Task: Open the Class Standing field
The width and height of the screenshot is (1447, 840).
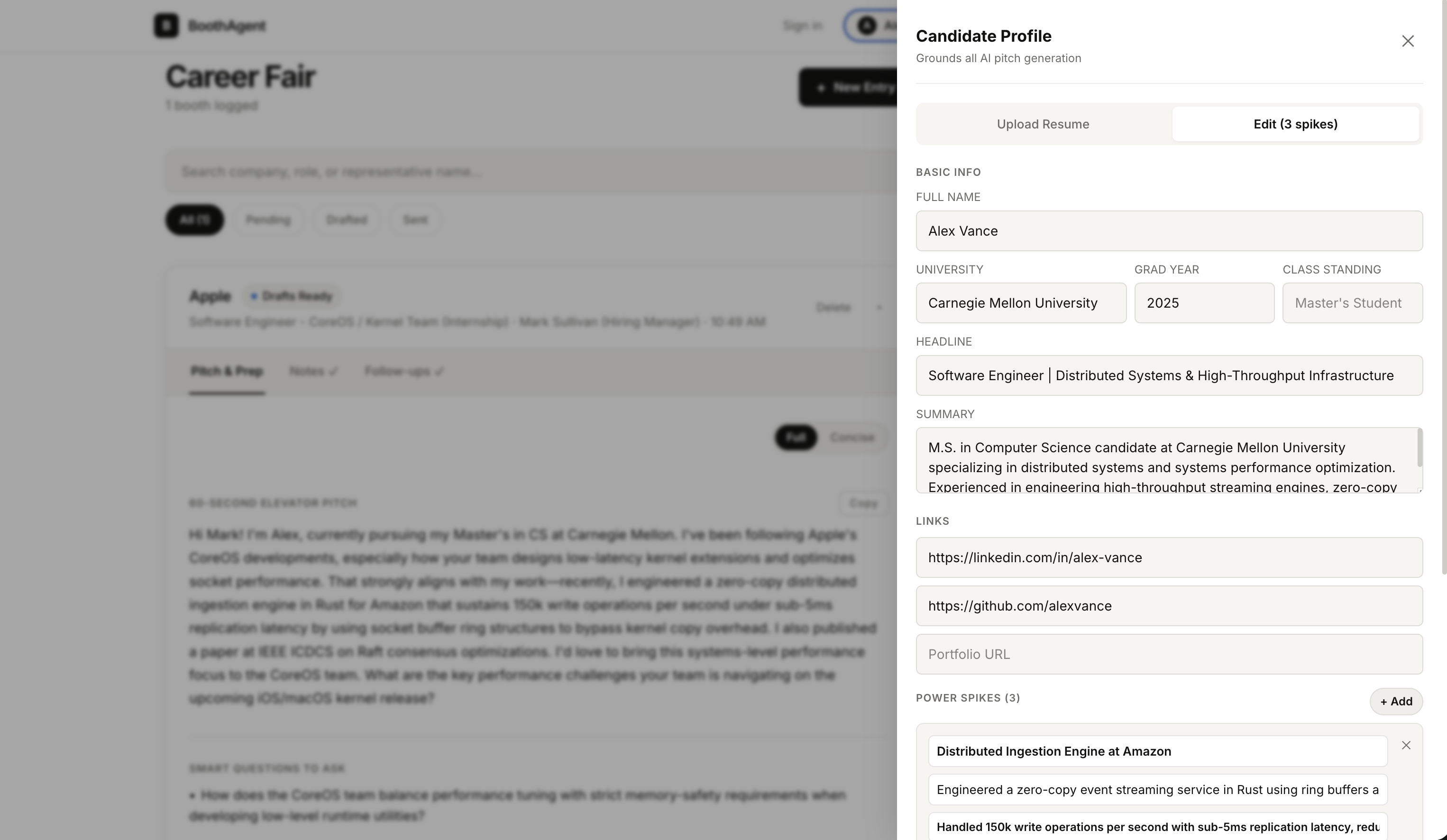Action: (x=1352, y=302)
